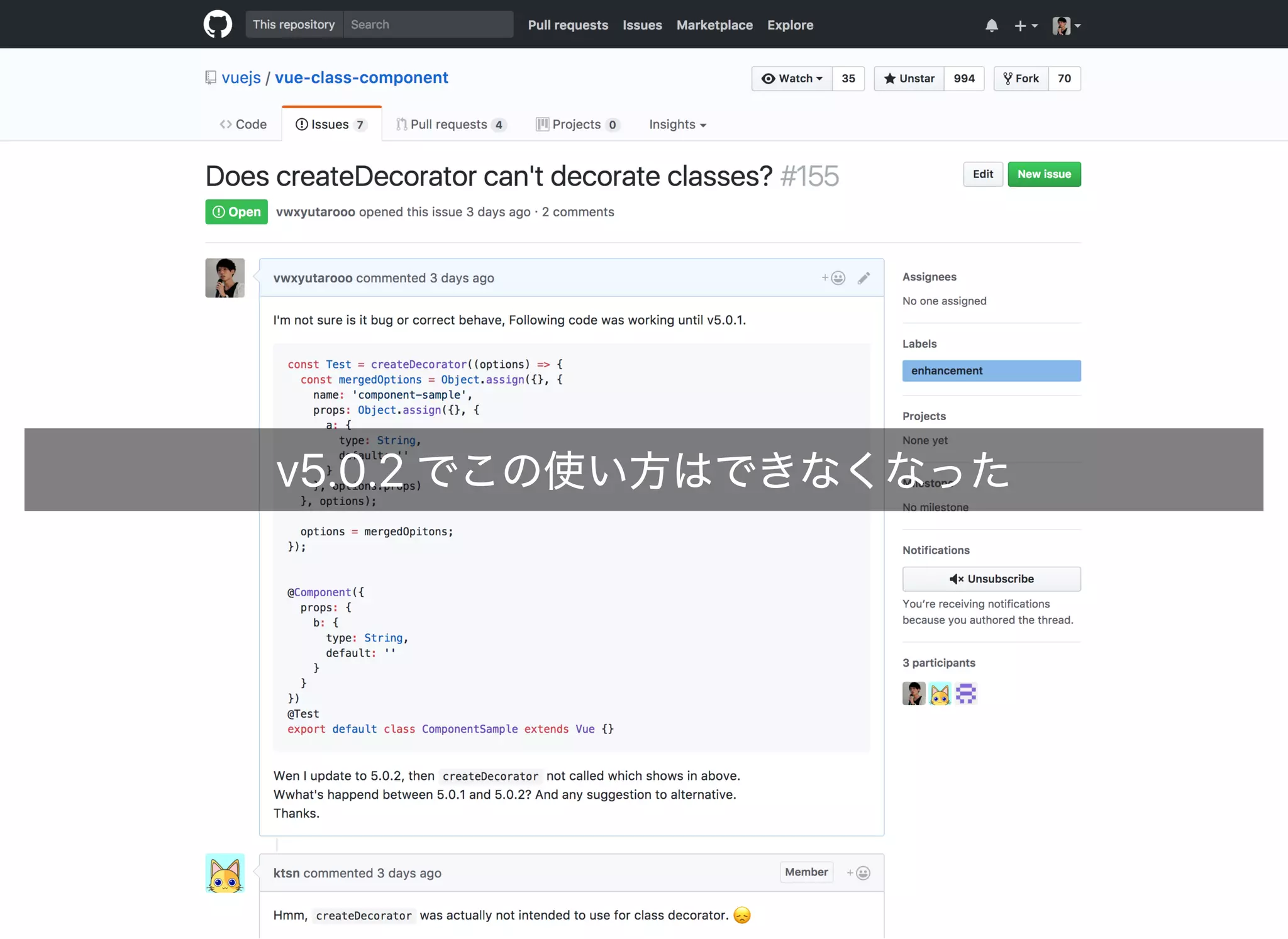Viewport: 1288px width, 939px height.
Task: Click the Member badge on ktsn's comment
Action: (x=806, y=872)
